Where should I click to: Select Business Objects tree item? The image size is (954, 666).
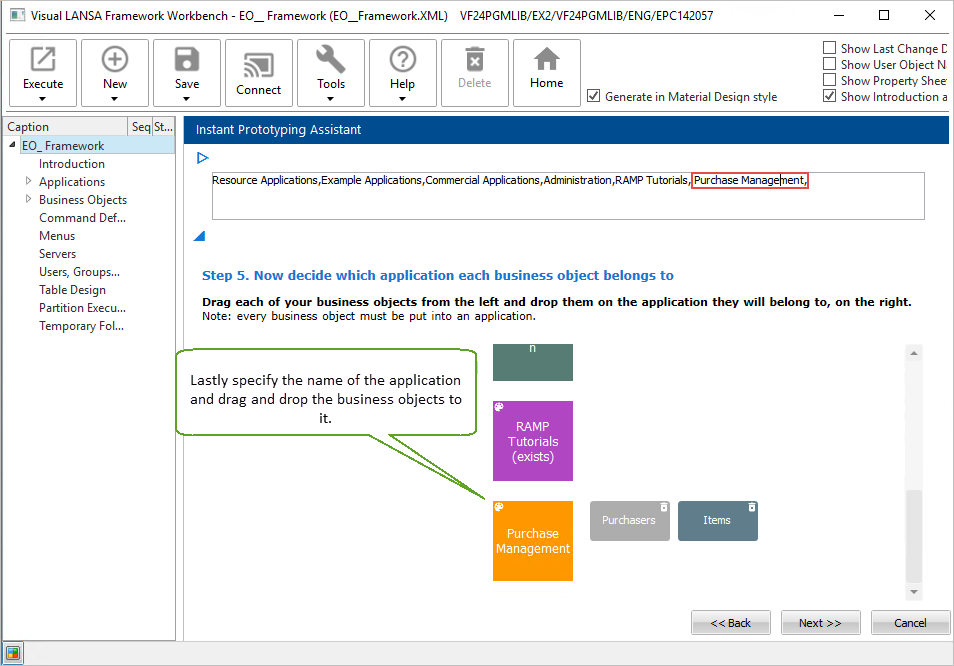click(x=83, y=199)
